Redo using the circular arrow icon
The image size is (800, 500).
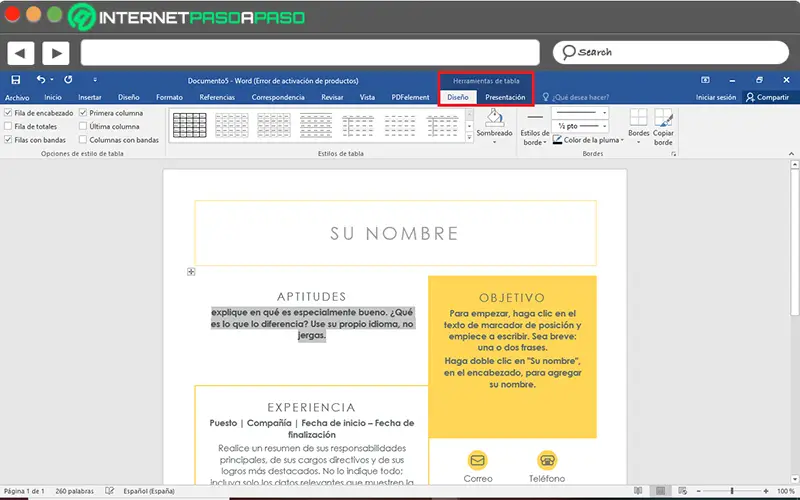coord(68,79)
